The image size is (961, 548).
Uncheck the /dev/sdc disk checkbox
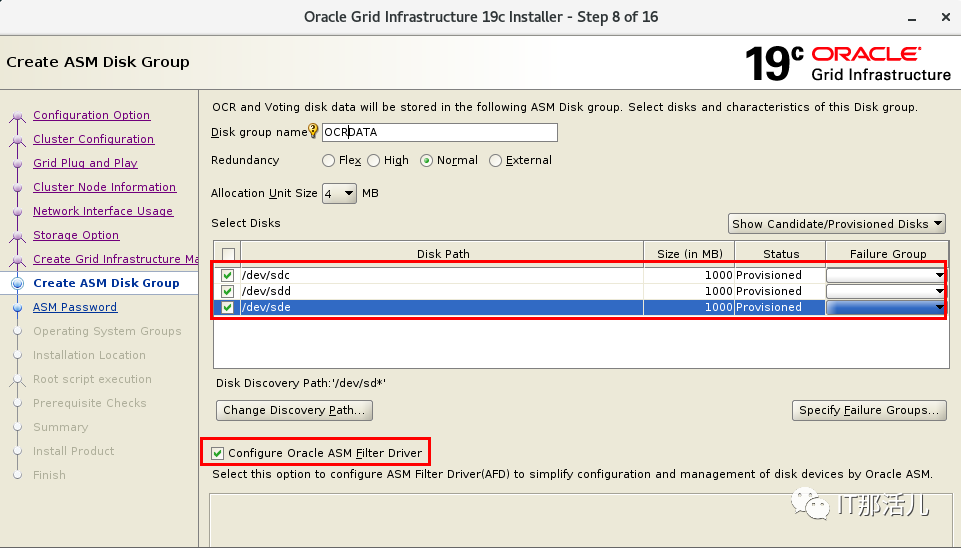click(227, 275)
